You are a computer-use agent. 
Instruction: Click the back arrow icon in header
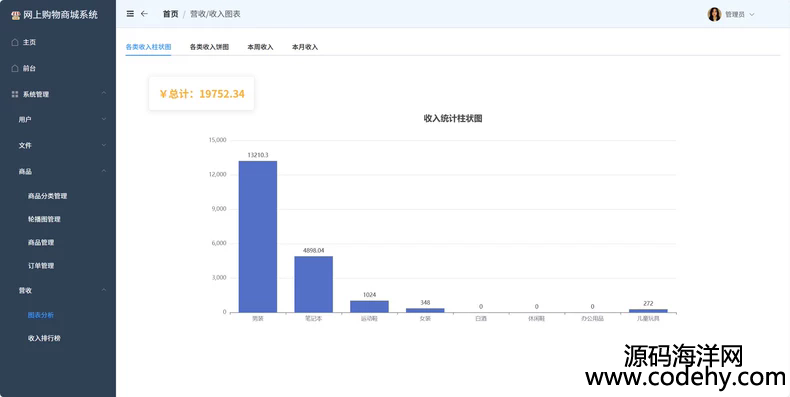tap(144, 14)
